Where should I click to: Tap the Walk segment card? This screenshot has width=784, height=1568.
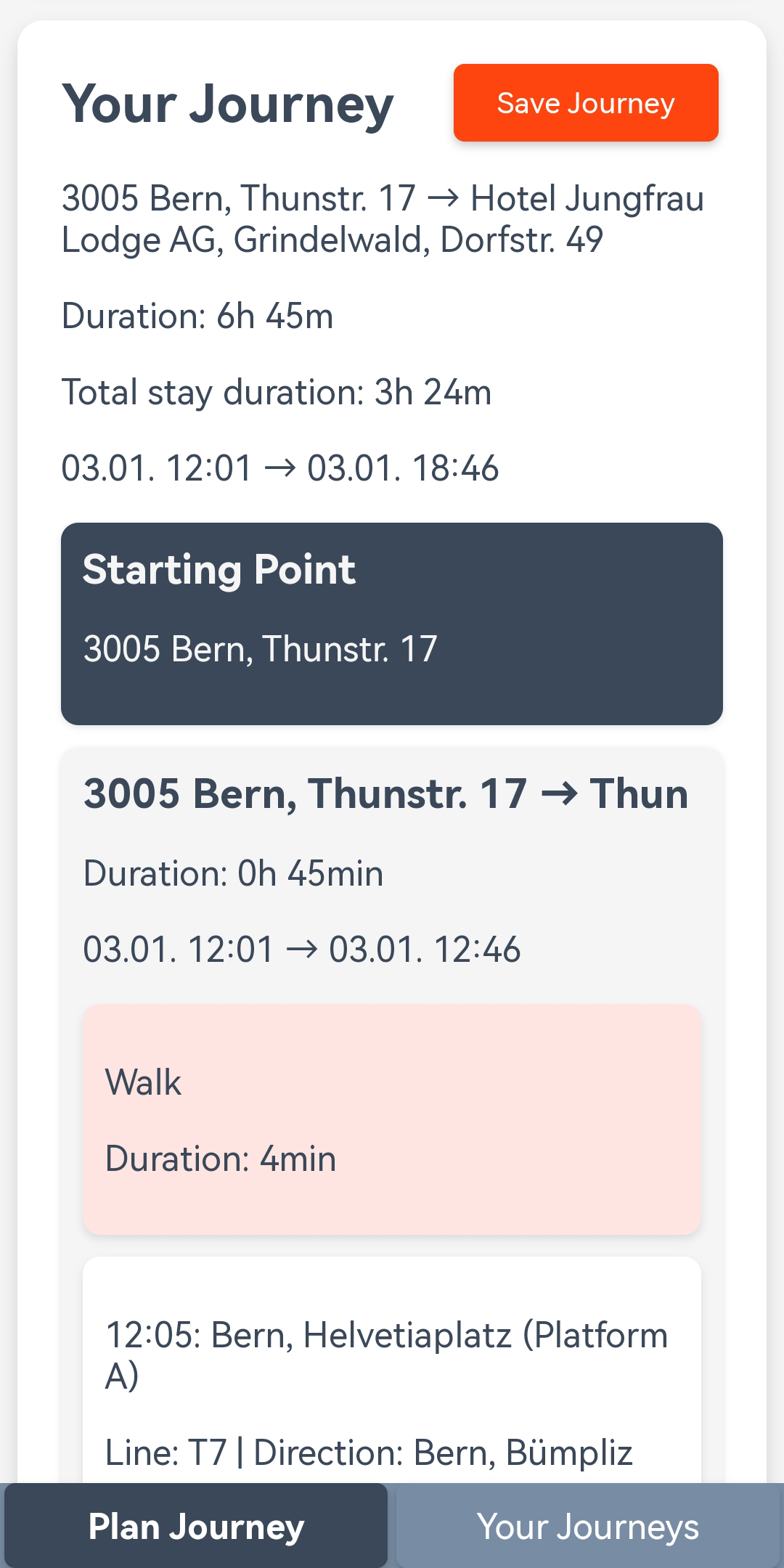click(x=392, y=1119)
